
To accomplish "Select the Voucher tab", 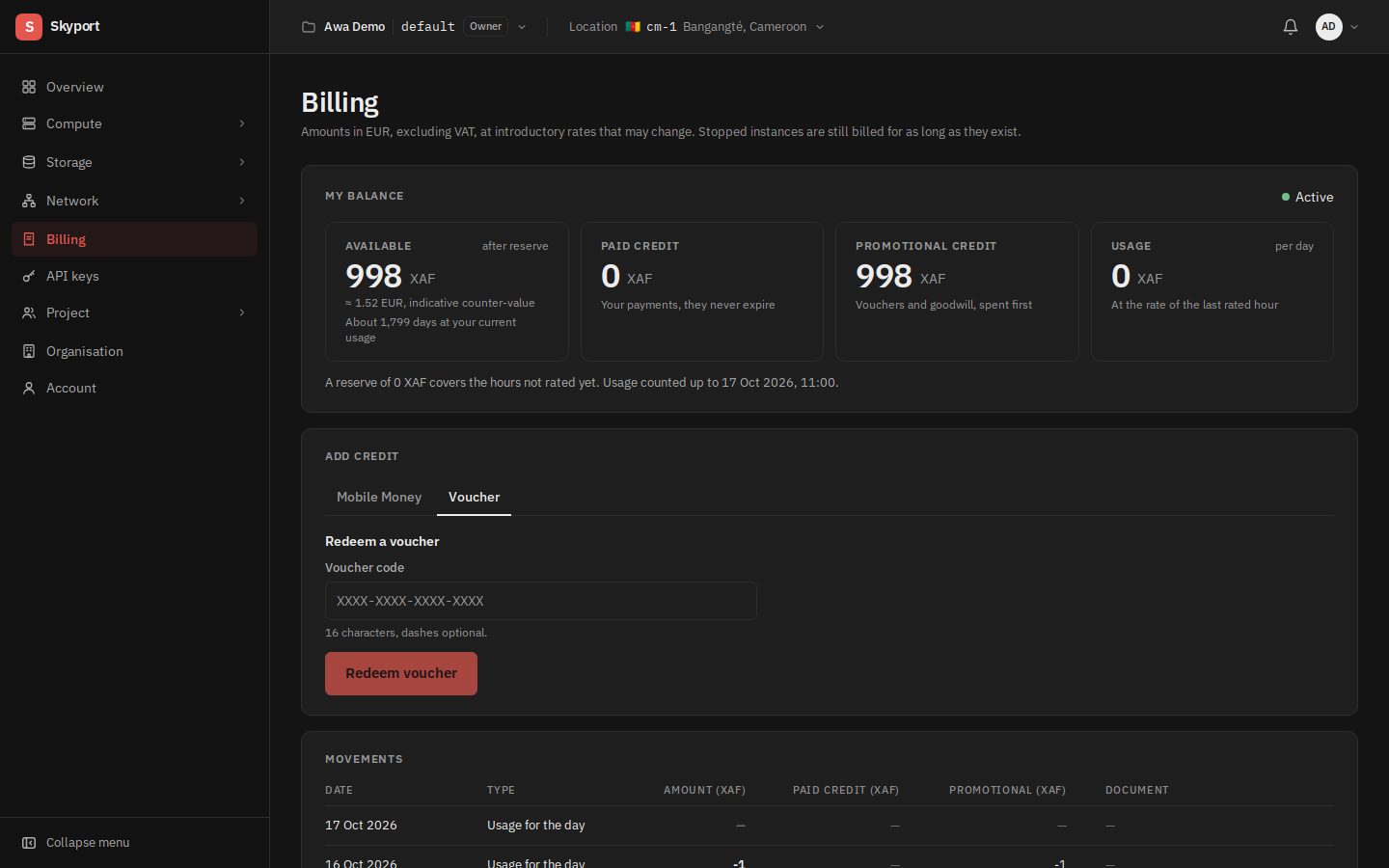I will pos(474,497).
